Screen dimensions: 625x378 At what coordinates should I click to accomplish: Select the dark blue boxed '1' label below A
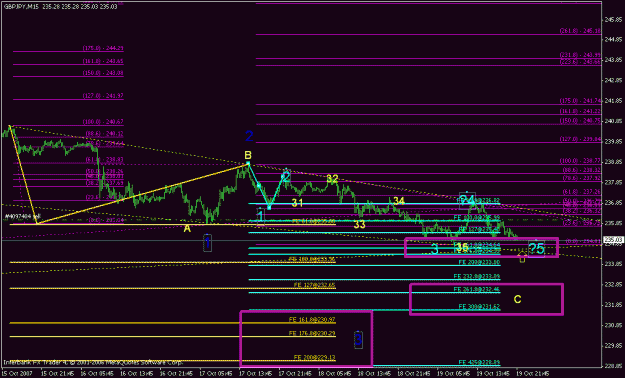click(207, 242)
